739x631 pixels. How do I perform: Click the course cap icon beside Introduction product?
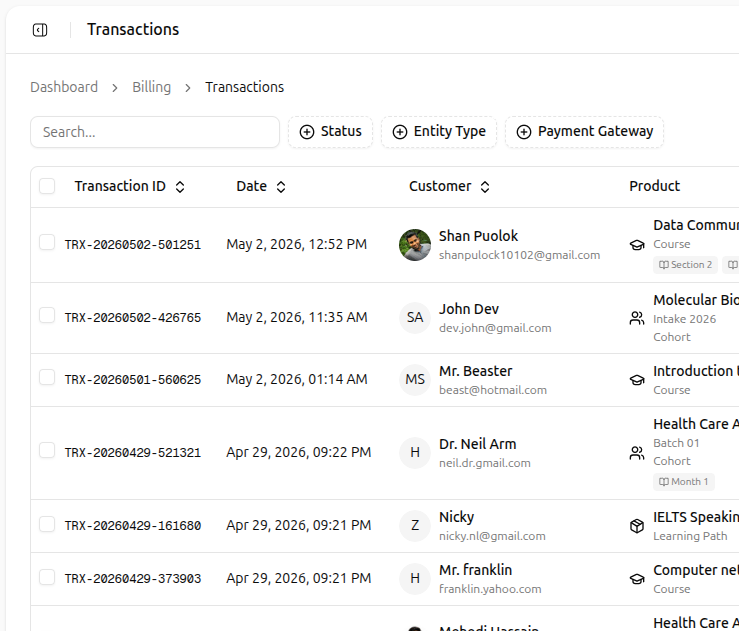click(637, 380)
